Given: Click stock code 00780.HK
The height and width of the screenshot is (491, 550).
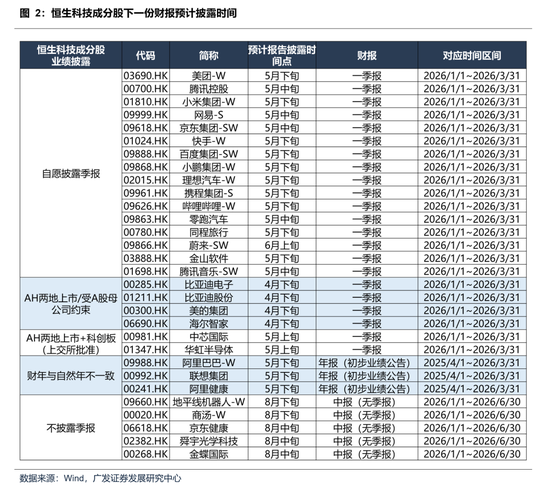Looking at the screenshot, I should [146, 232].
